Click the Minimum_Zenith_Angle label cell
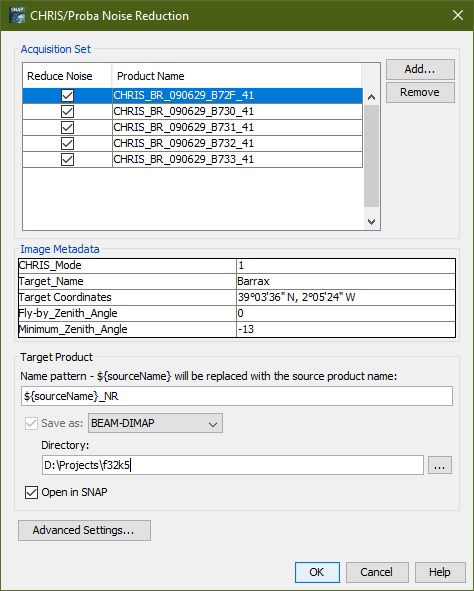Viewport: 474px width, 591px height. (127, 329)
